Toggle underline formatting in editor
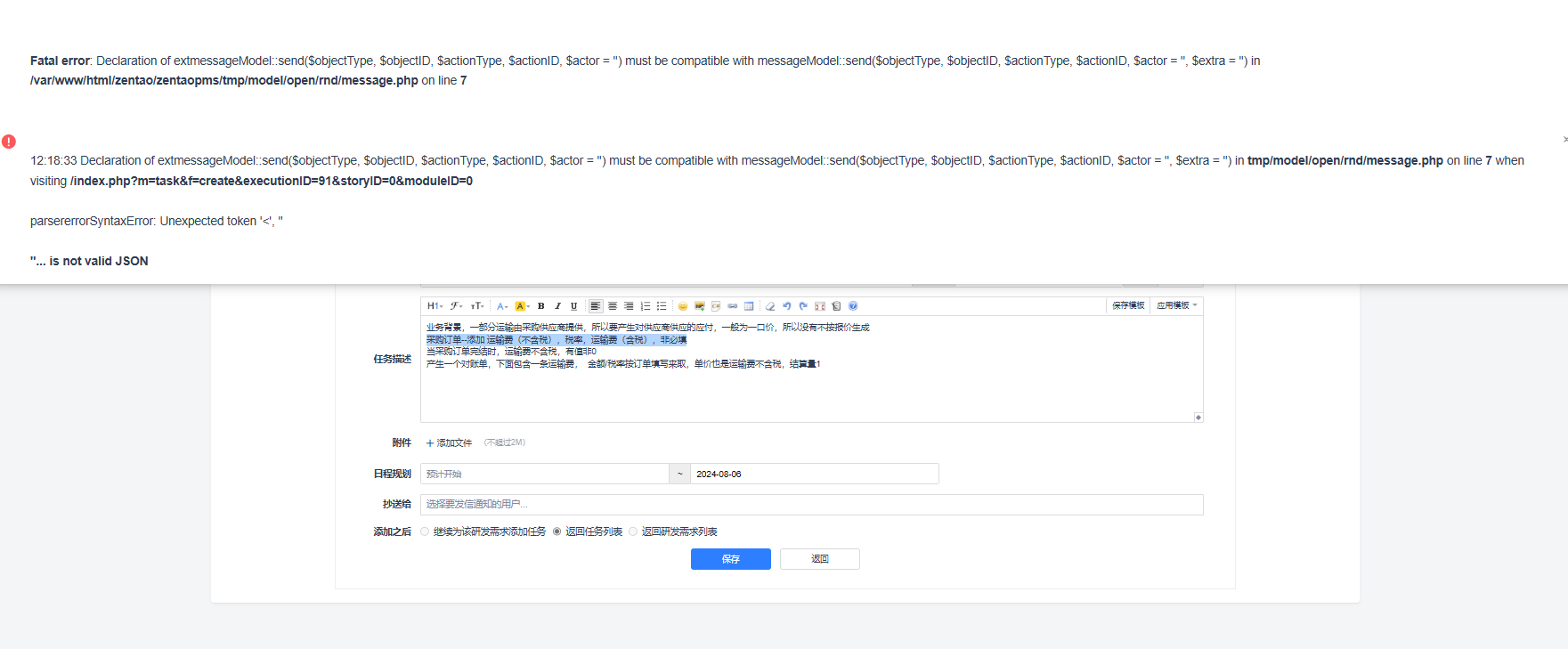Image resolution: width=1568 pixels, height=649 pixels. (573, 306)
